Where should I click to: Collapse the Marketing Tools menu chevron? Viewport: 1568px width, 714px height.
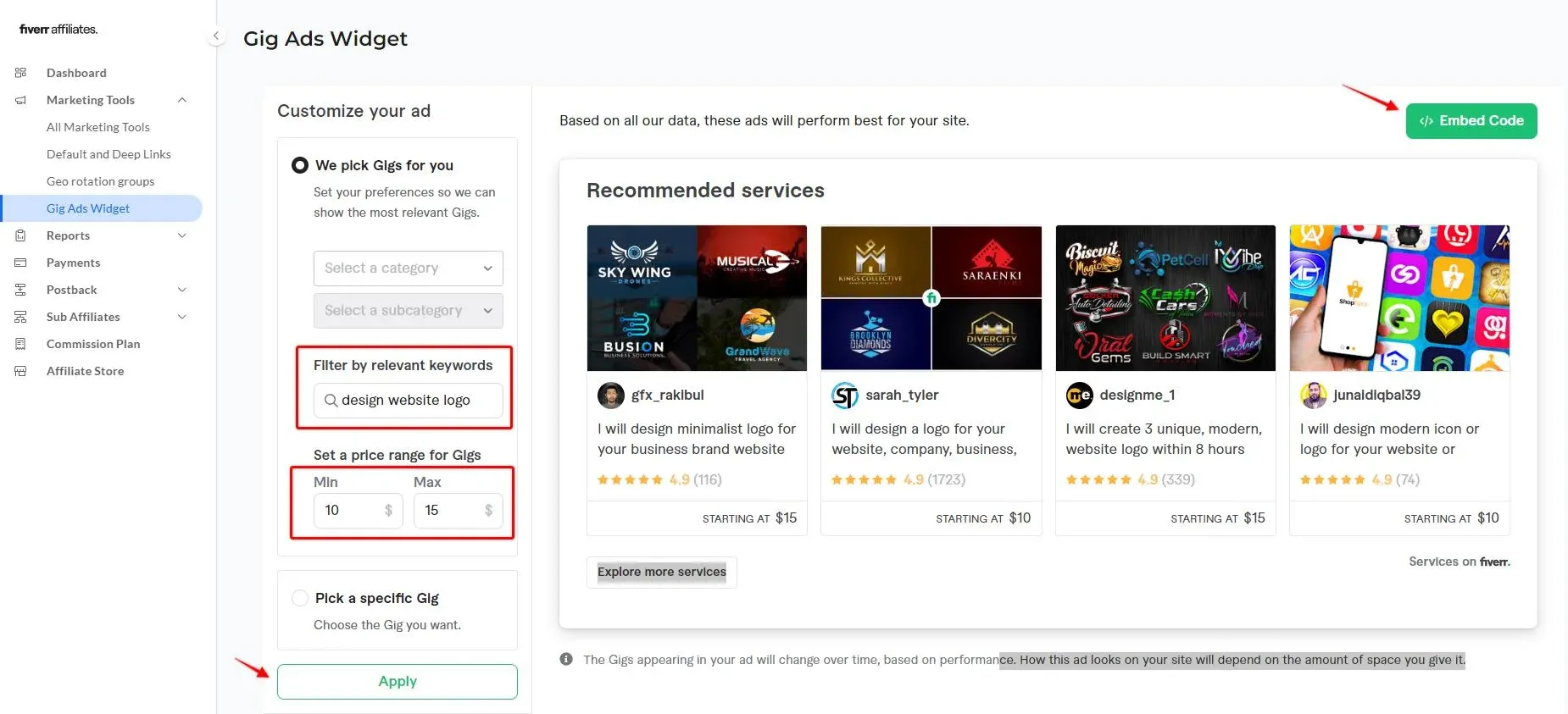pos(182,100)
